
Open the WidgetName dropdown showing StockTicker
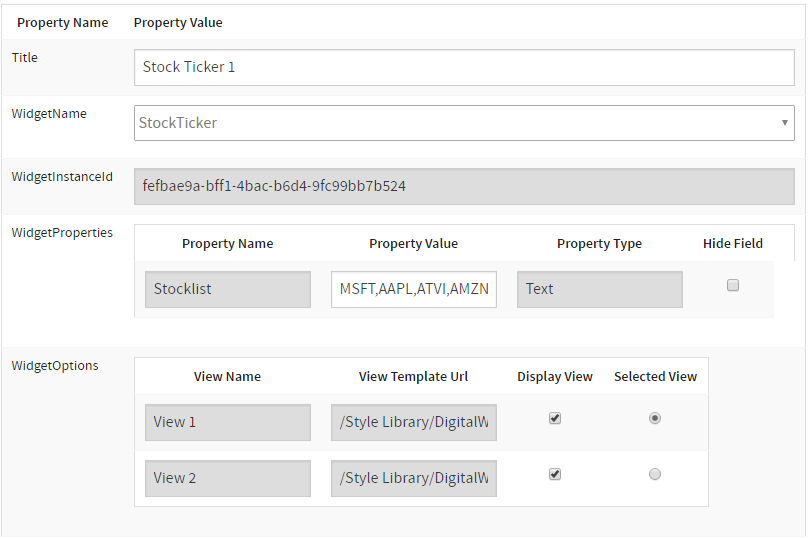[x=464, y=123]
